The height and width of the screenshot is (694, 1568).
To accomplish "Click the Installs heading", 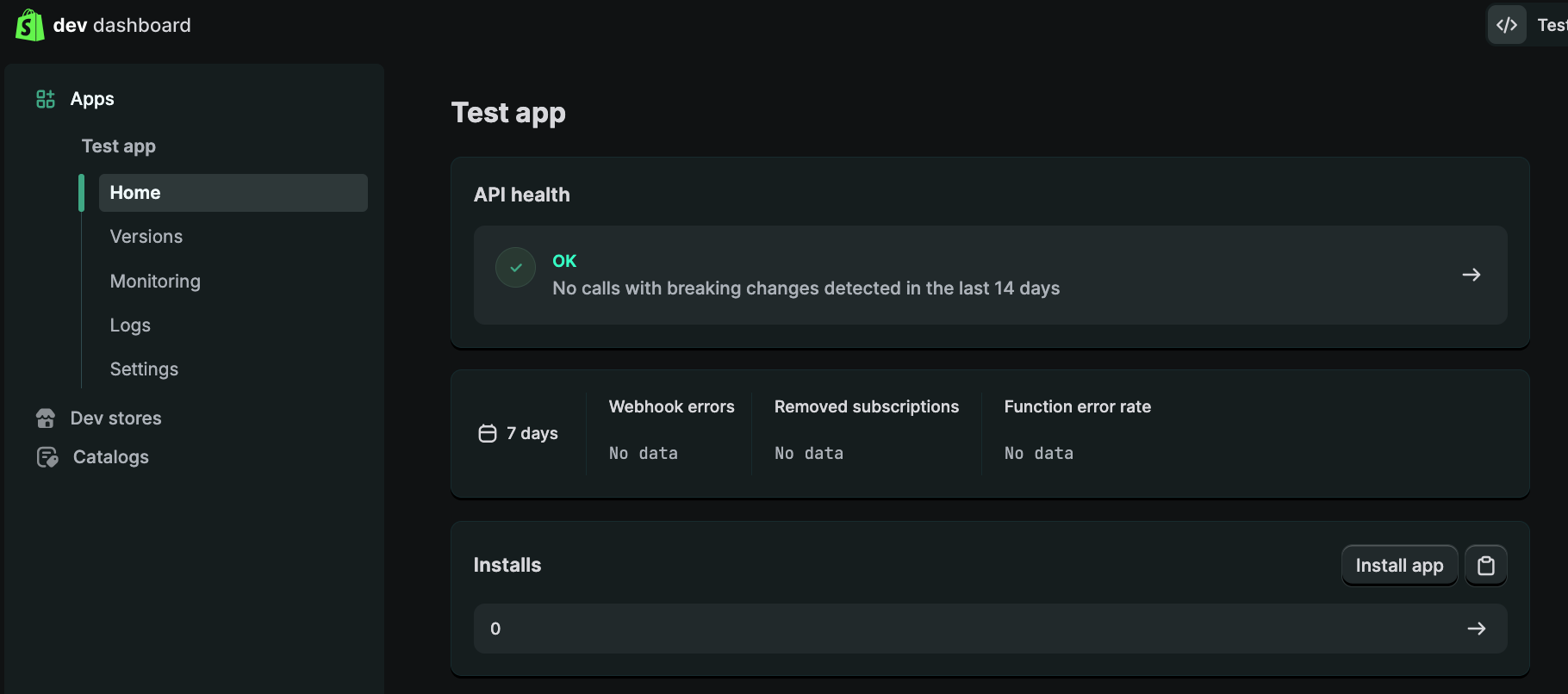I will coord(507,565).
